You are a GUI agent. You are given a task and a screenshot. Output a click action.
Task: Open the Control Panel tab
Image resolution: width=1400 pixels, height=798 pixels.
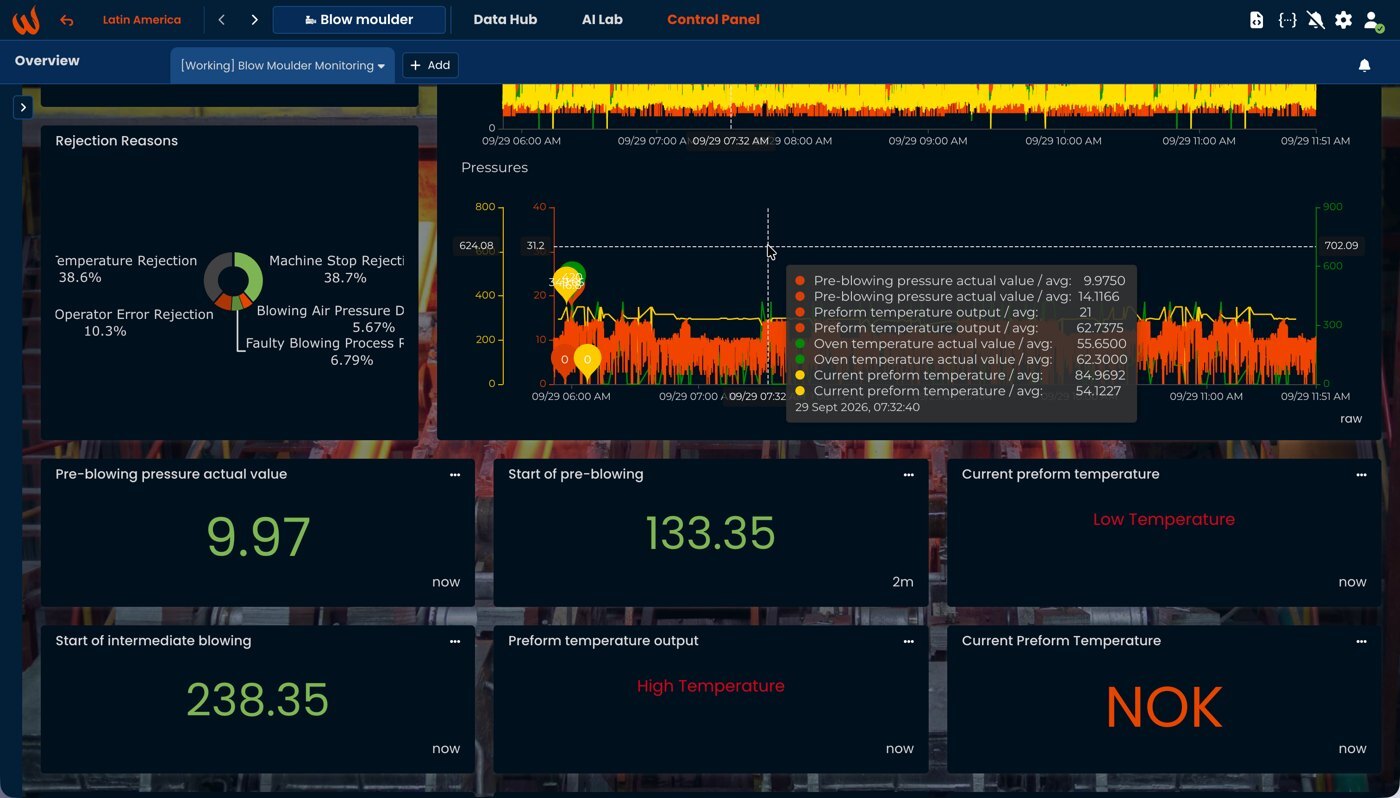pos(713,20)
